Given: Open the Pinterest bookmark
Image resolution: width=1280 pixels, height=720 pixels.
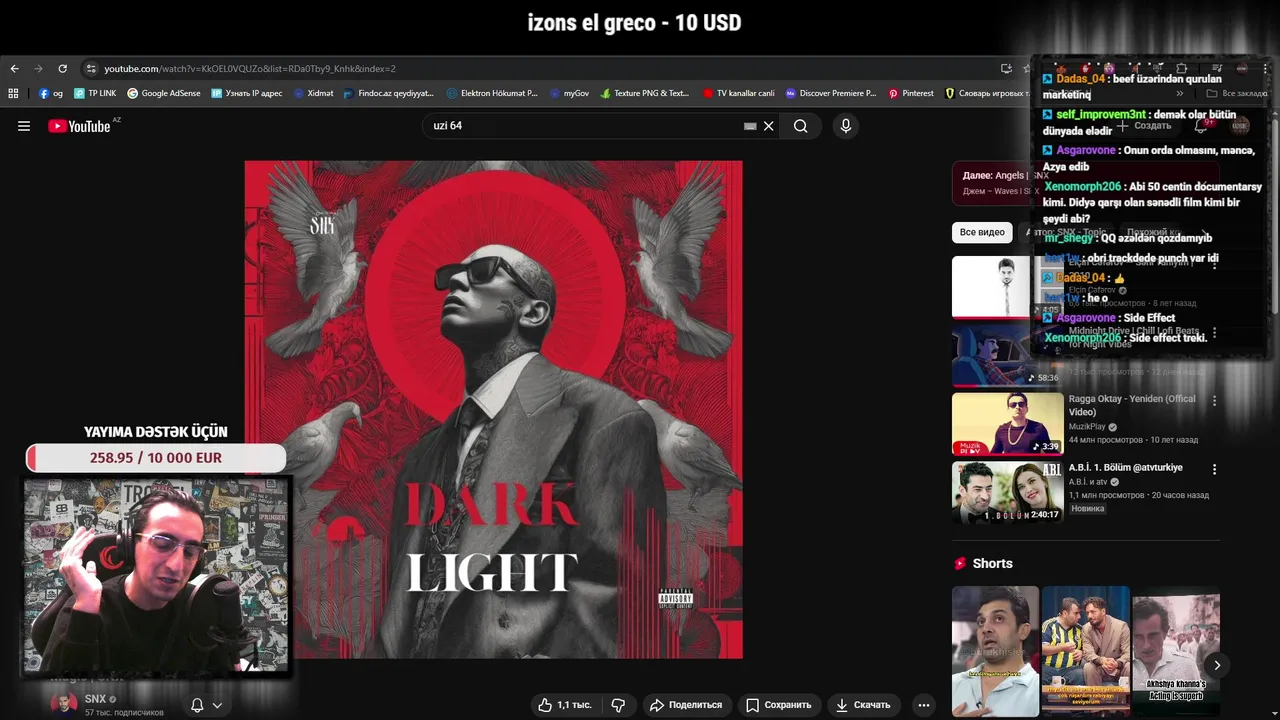Looking at the screenshot, I should coord(911,93).
